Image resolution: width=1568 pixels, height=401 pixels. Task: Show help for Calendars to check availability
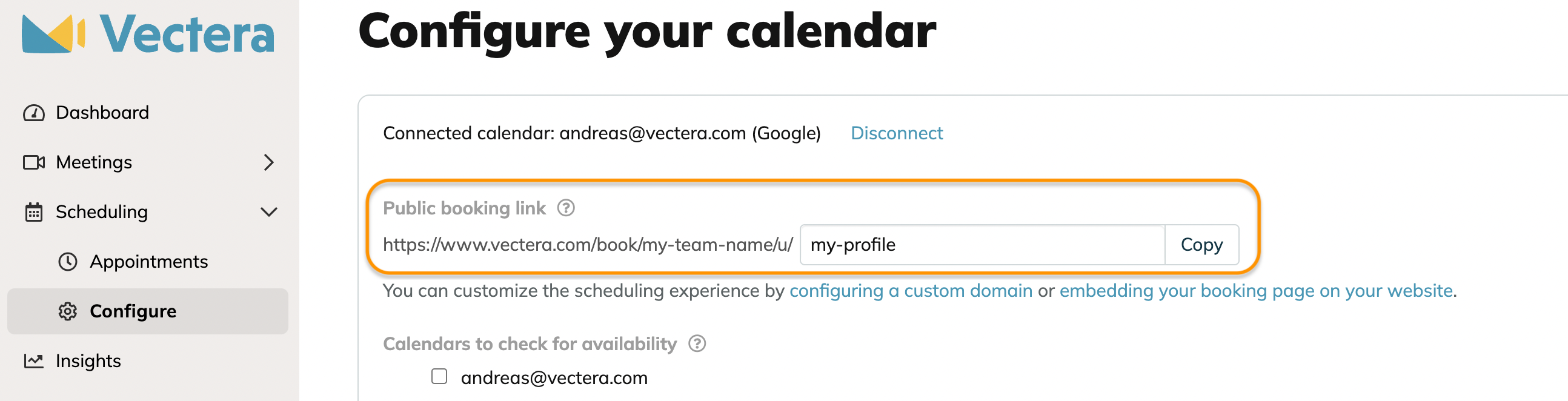click(x=697, y=344)
